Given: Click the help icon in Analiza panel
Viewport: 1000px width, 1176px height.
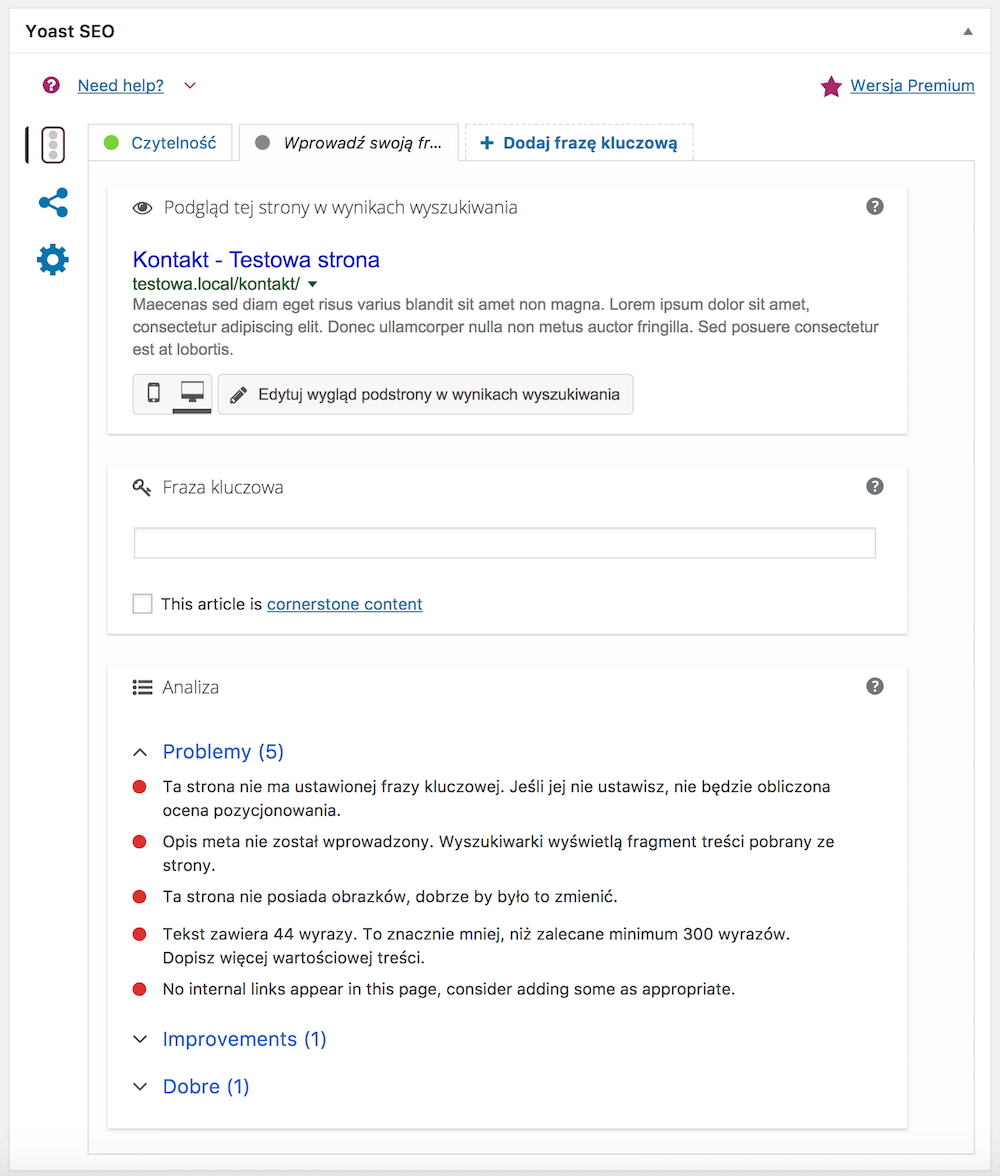Looking at the screenshot, I should pos(875,686).
